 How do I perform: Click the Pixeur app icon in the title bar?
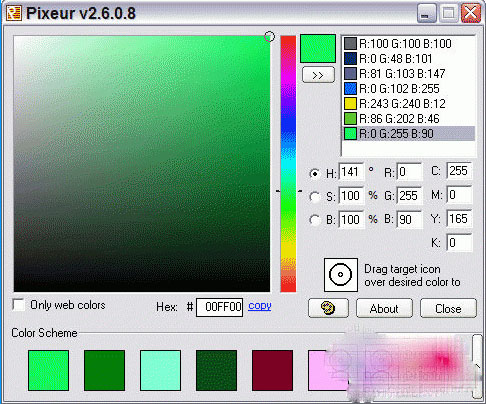14,13
